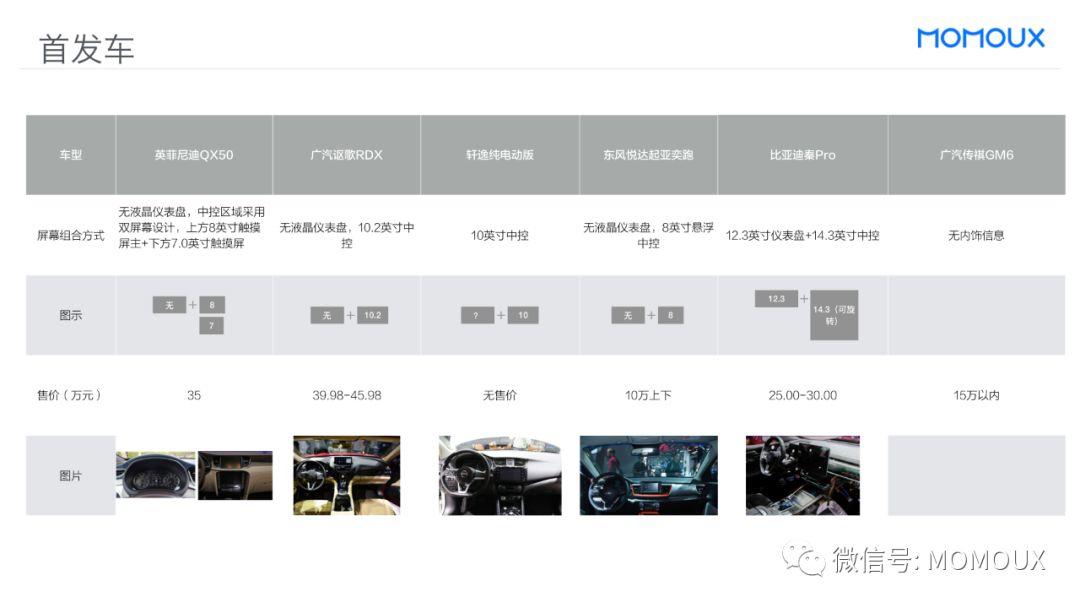Open the 比亚迪秦Pro interior photo
Screen dimensions: 1080x608
tap(802, 475)
